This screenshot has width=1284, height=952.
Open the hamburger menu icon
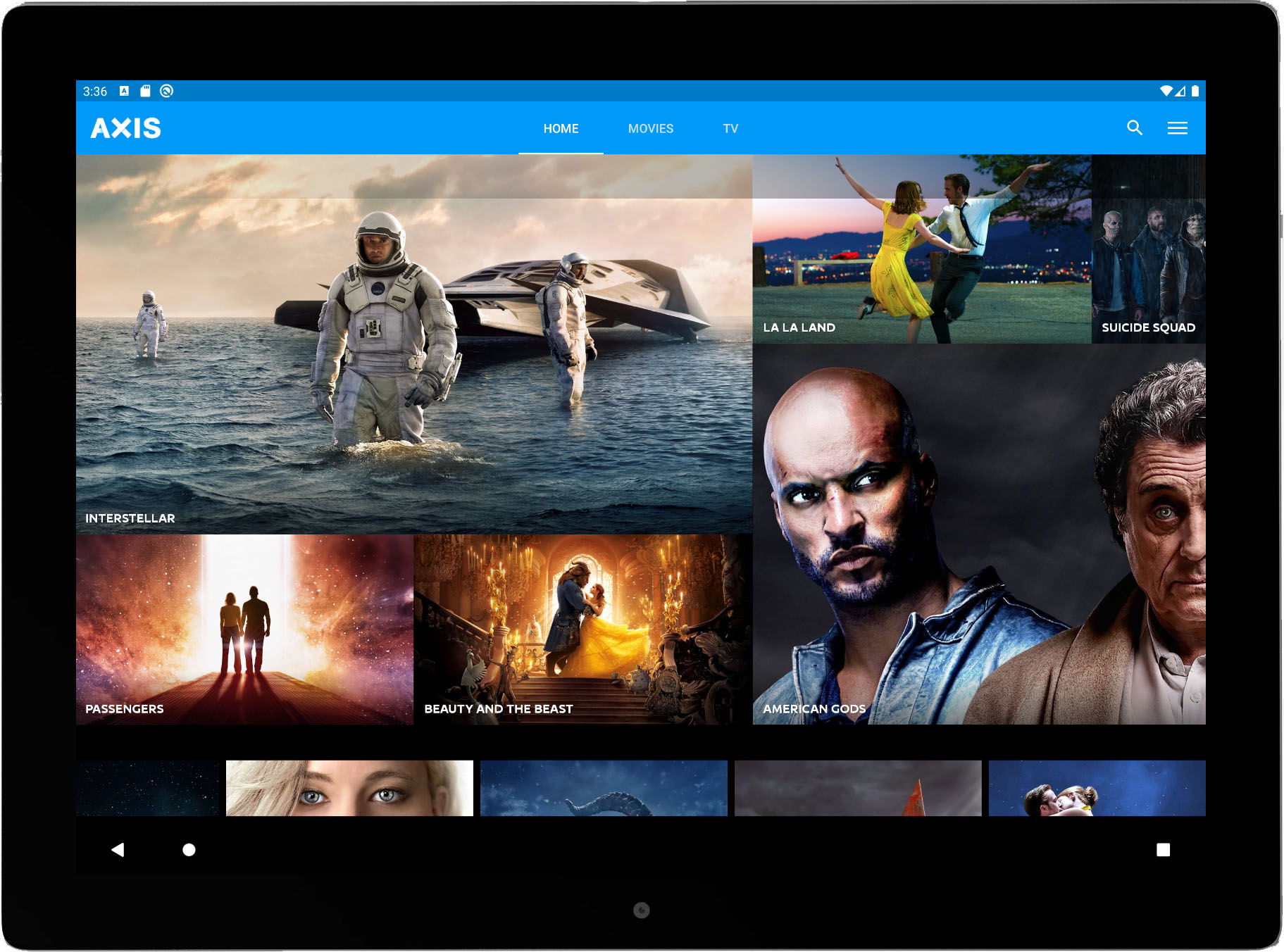[x=1177, y=128]
